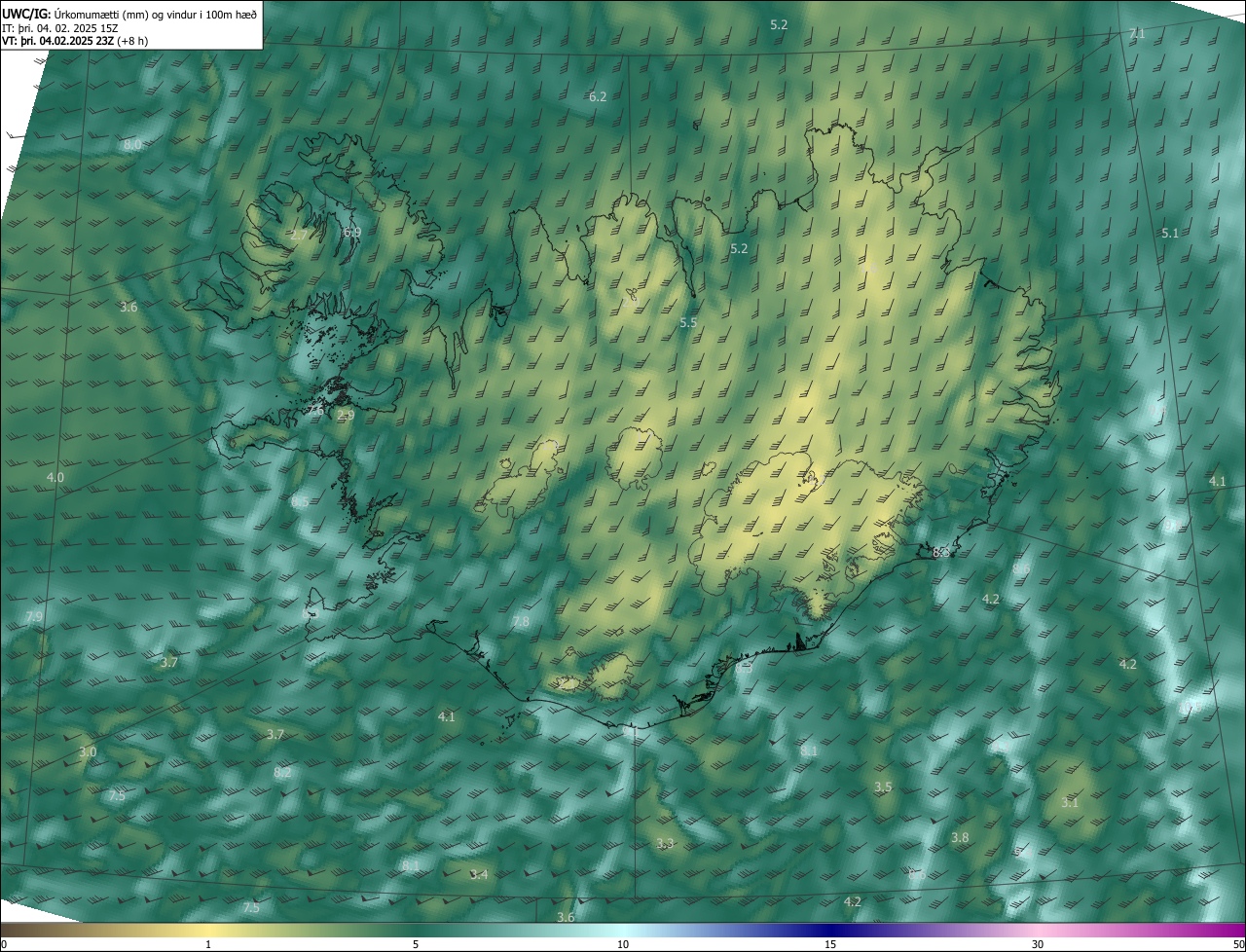Click the 3.5 value label on the map

(x=883, y=787)
